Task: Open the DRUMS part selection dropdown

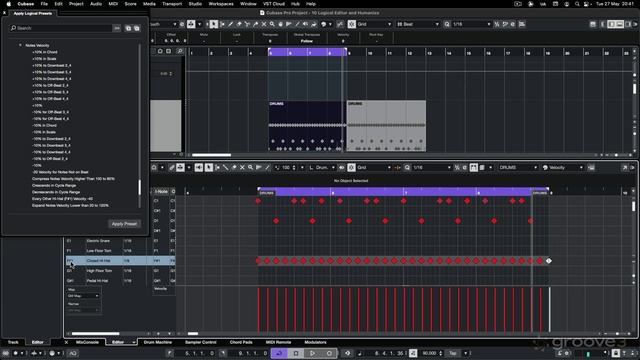Action: (x=518, y=167)
